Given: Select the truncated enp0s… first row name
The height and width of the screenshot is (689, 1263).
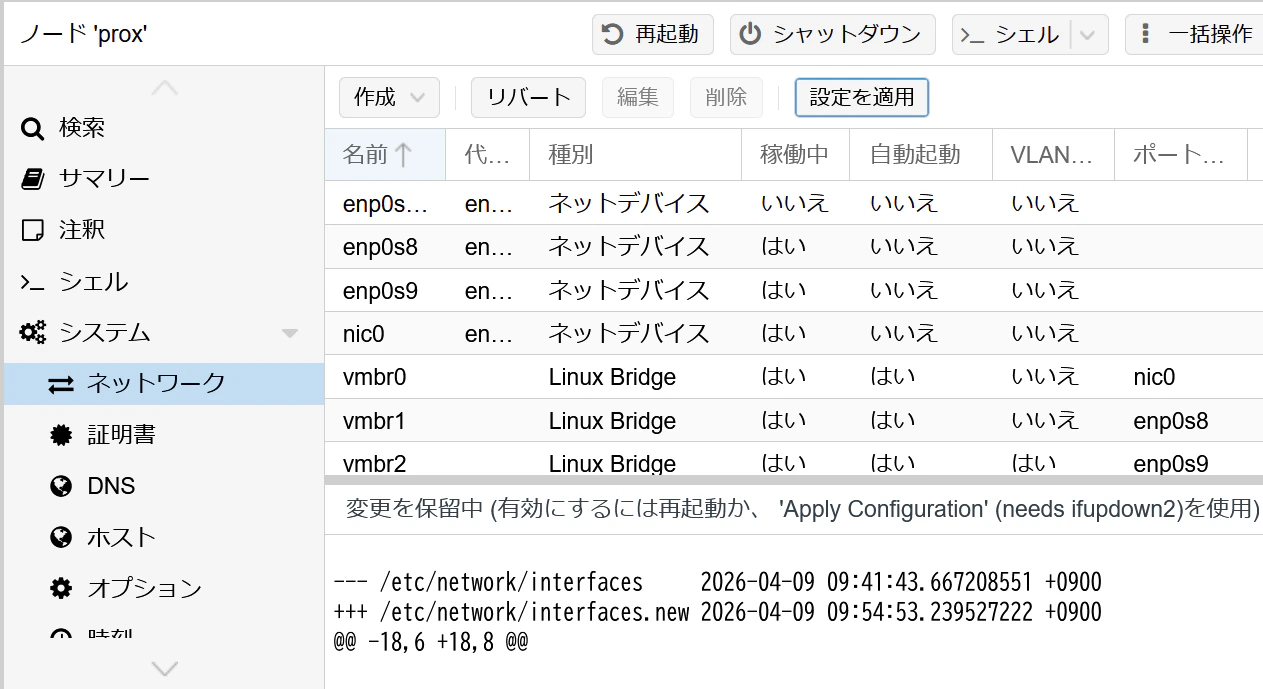Looking at the screenshot, I should pos(385,203).
